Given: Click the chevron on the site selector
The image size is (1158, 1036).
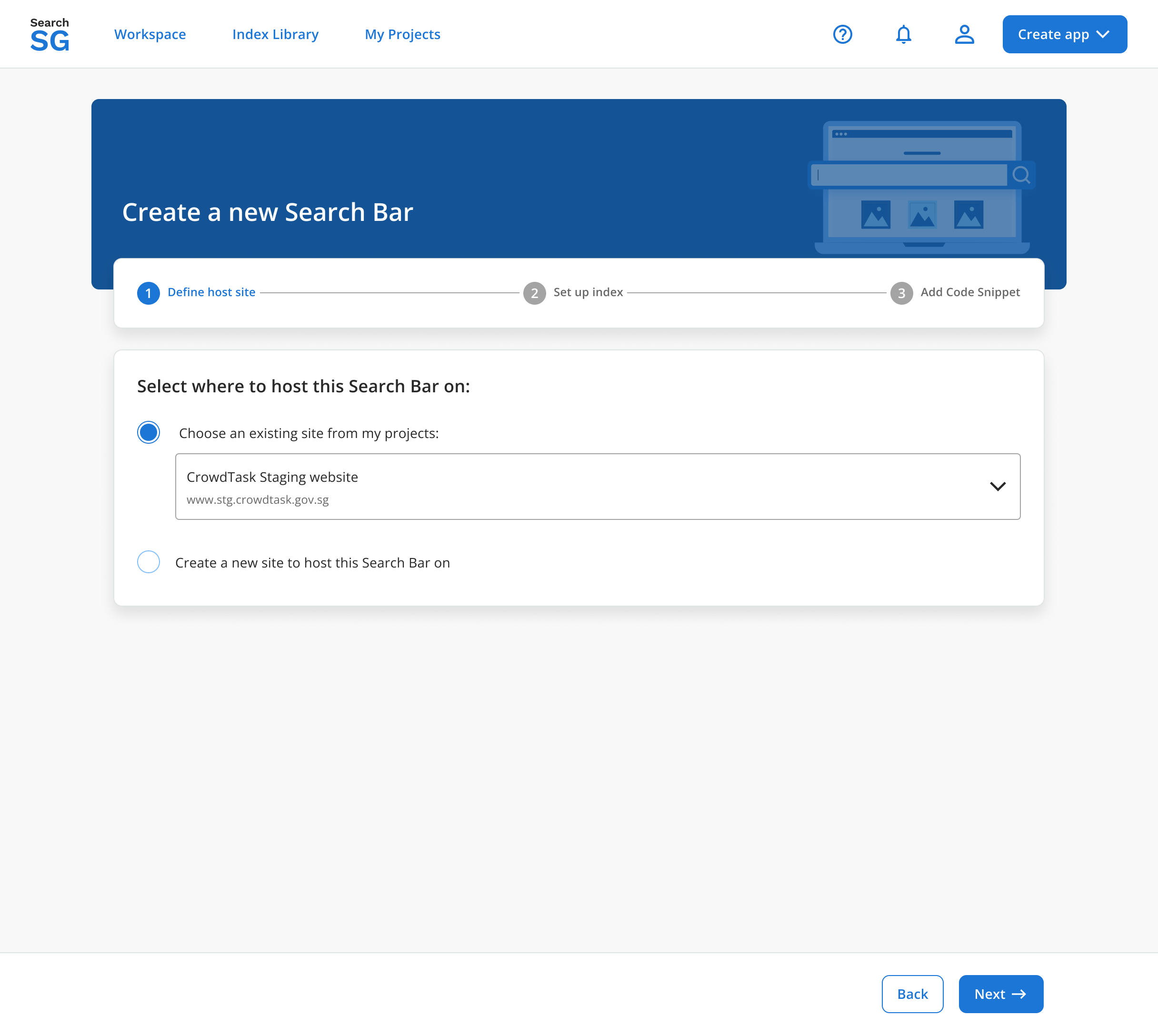Looking at the screenshot, I should tap(998, 487).
